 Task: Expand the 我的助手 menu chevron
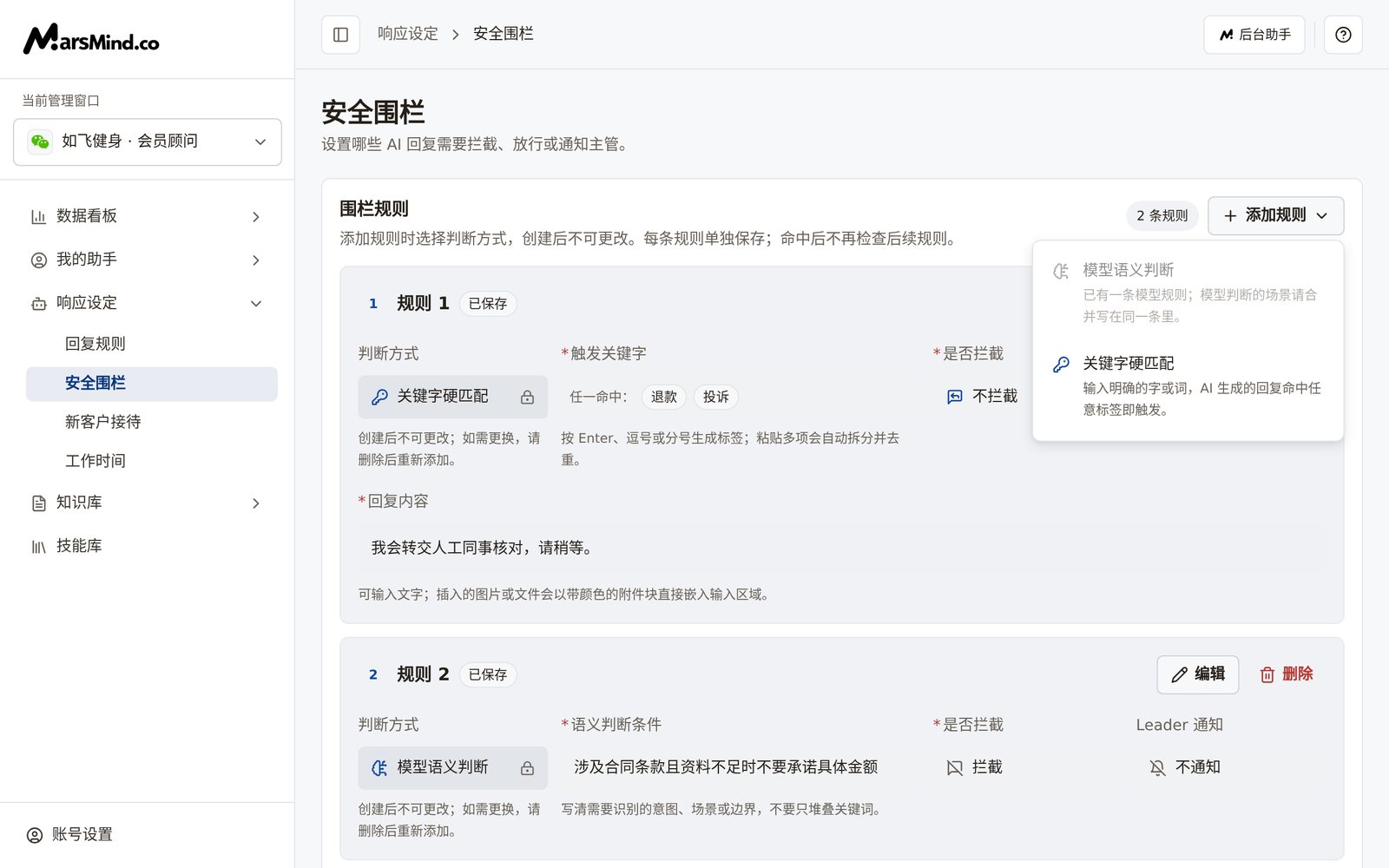pyautogui.click(x=256, y=260)
